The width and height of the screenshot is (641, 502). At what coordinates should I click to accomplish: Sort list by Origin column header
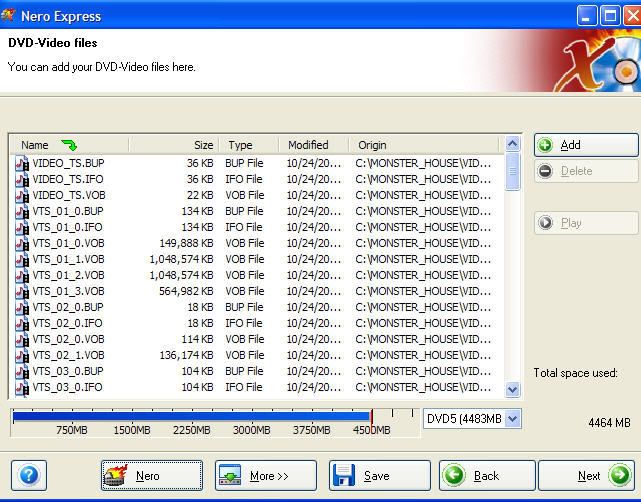coord(424,145)
